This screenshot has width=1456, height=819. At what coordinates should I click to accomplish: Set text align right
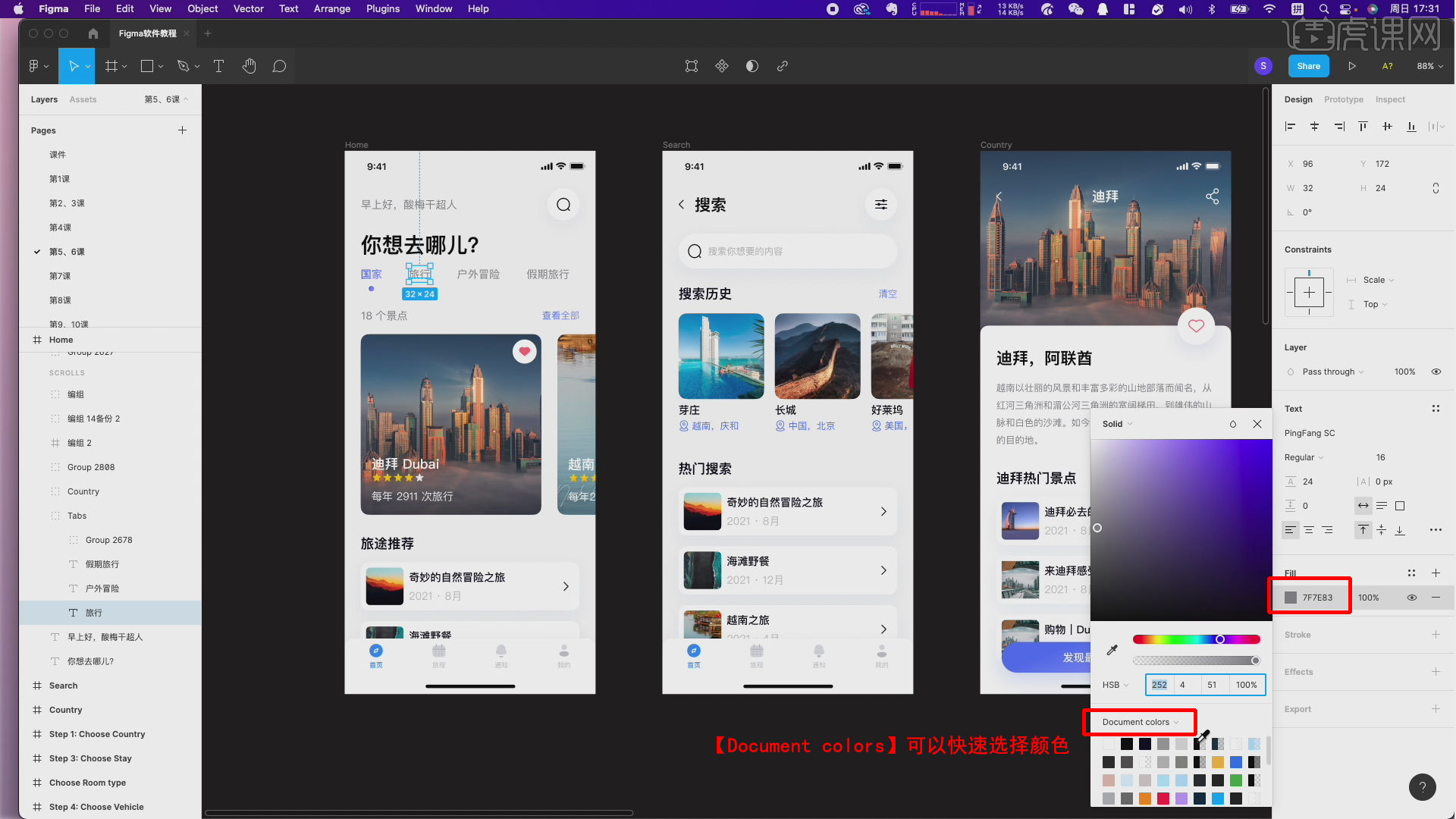pyautogui.click(x=1327, y=530)
